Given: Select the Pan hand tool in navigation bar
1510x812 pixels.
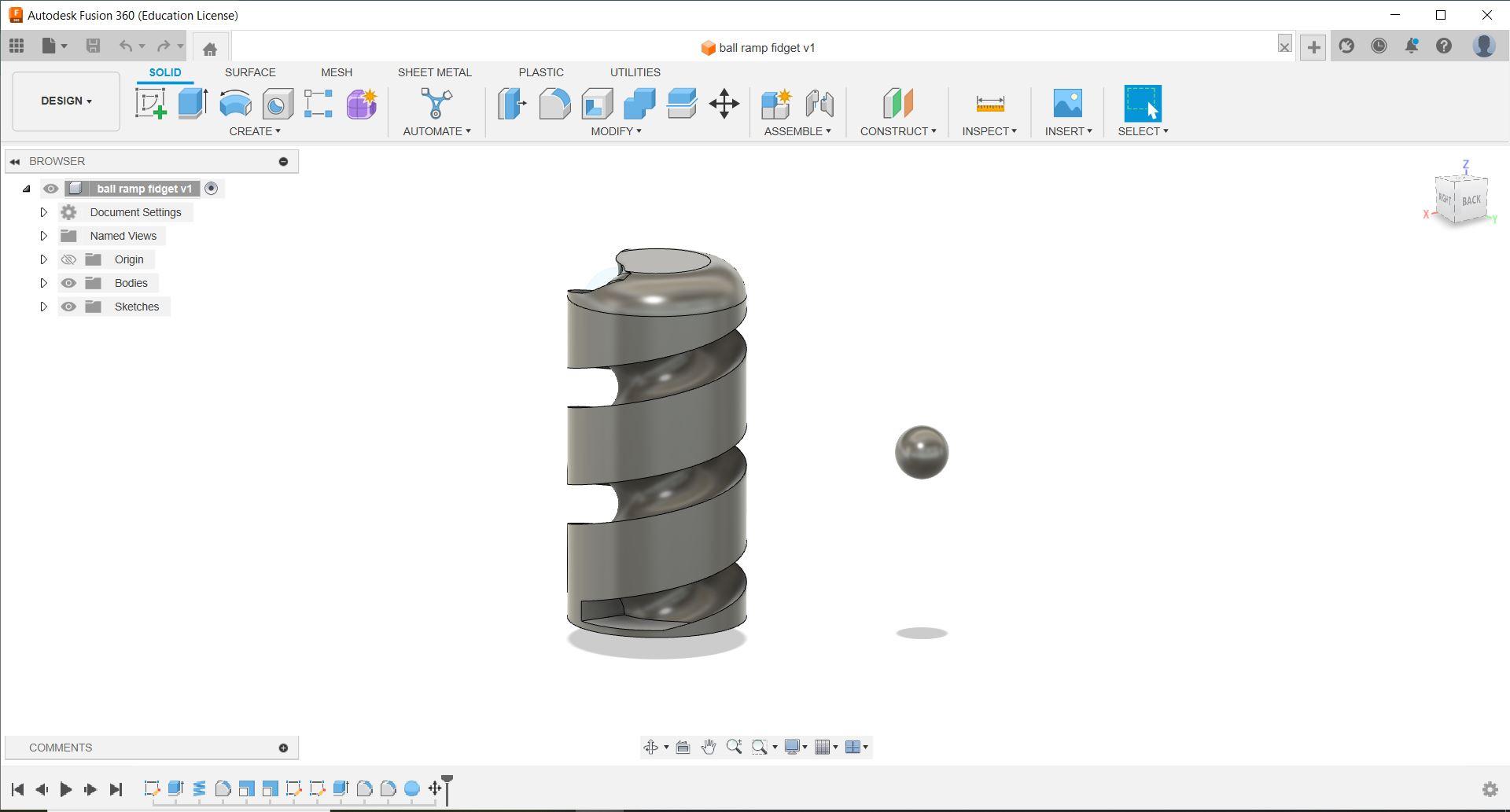Looking at the screenshot, I should [708, 747].
